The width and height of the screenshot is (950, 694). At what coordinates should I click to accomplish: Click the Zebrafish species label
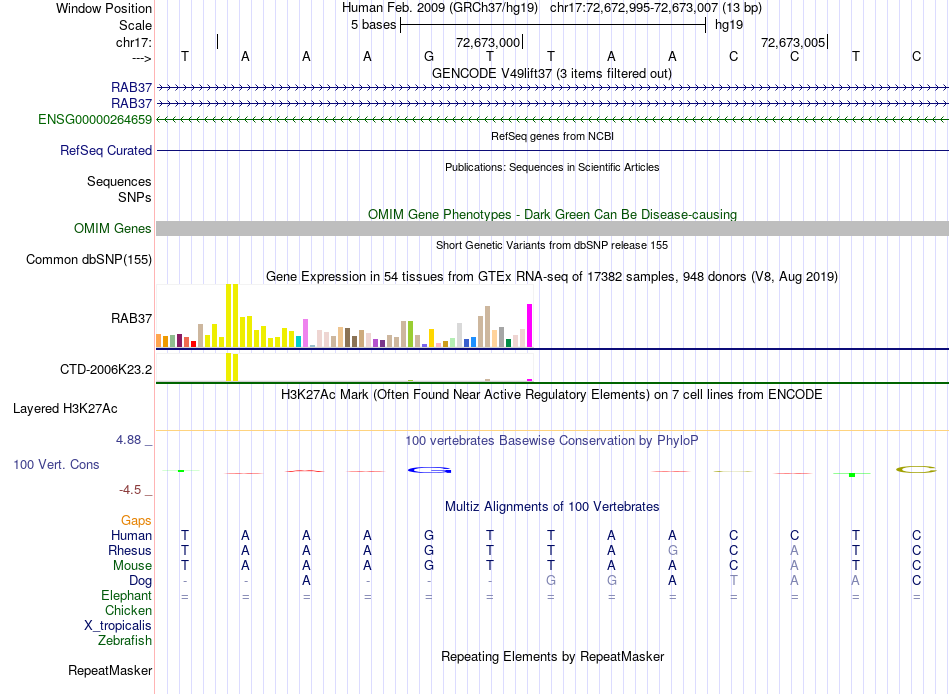(x=125, y=641)
